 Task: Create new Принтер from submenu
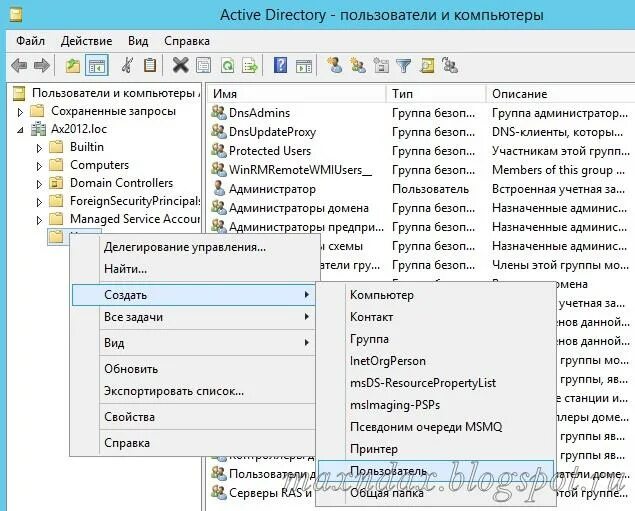(x=436, y=449)
